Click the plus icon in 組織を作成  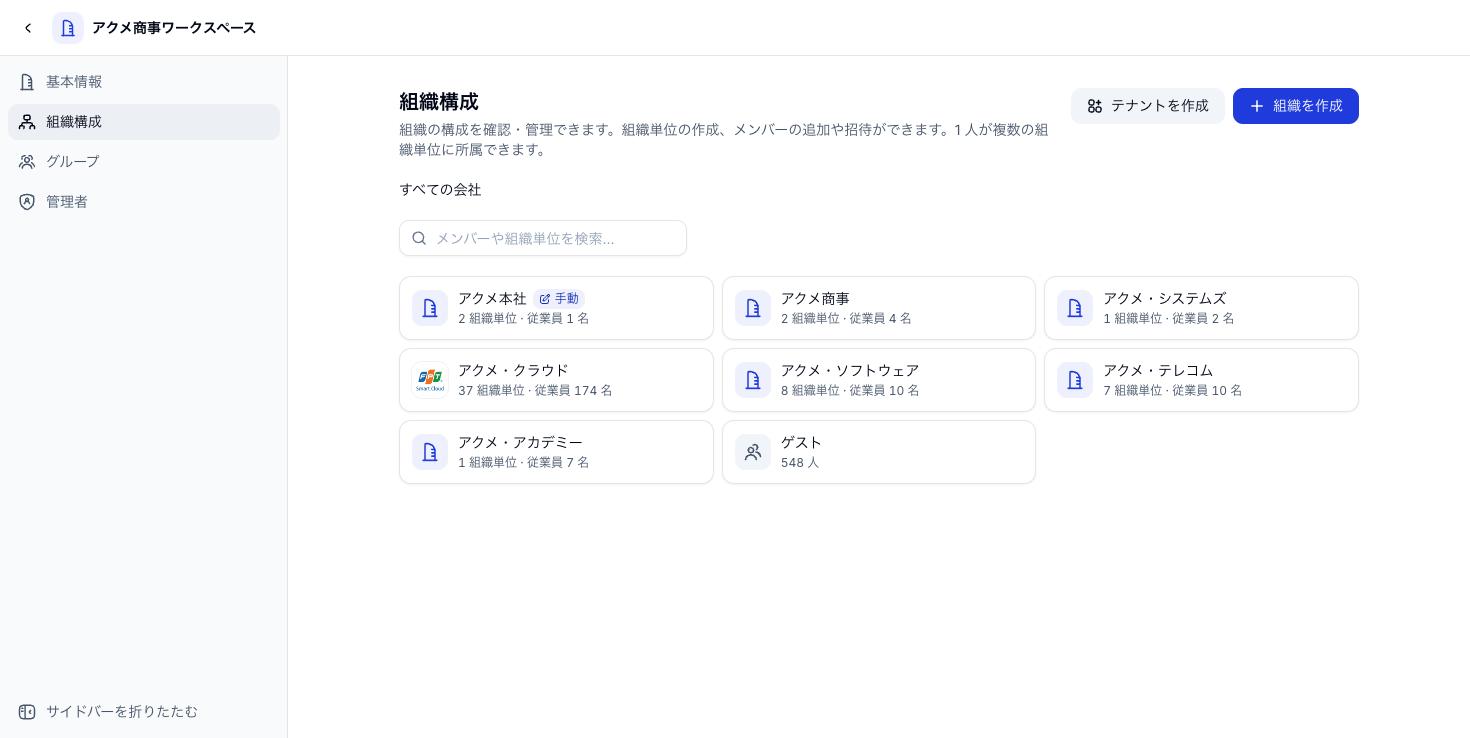point(1257,106)
